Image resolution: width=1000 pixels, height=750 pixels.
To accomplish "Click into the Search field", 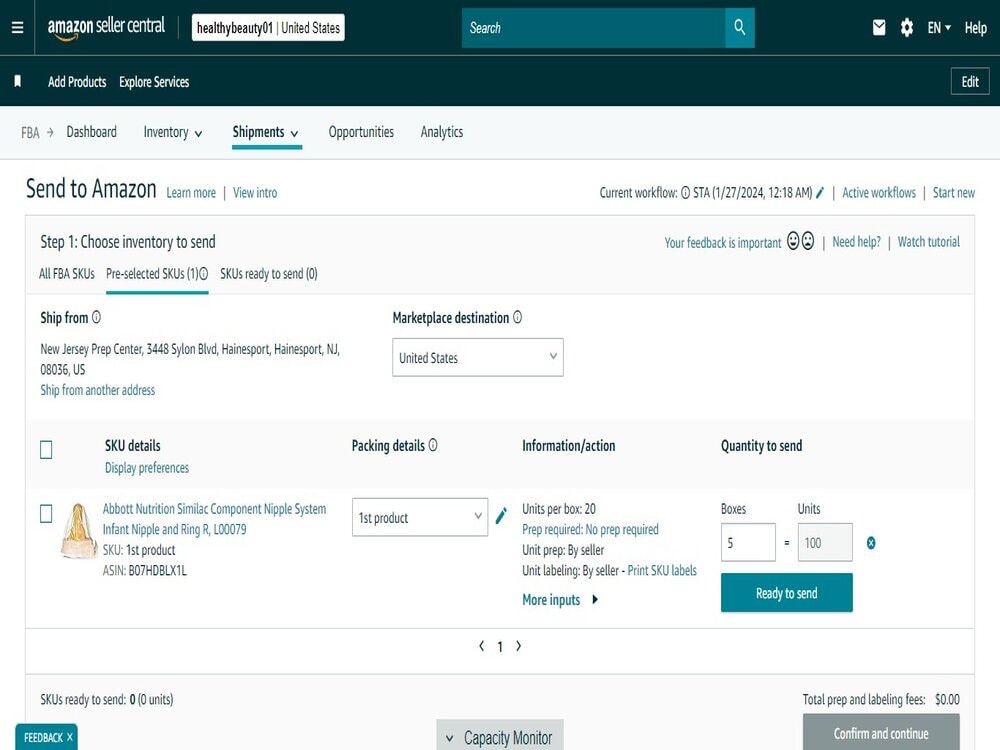I will click(x=593, y=27).
